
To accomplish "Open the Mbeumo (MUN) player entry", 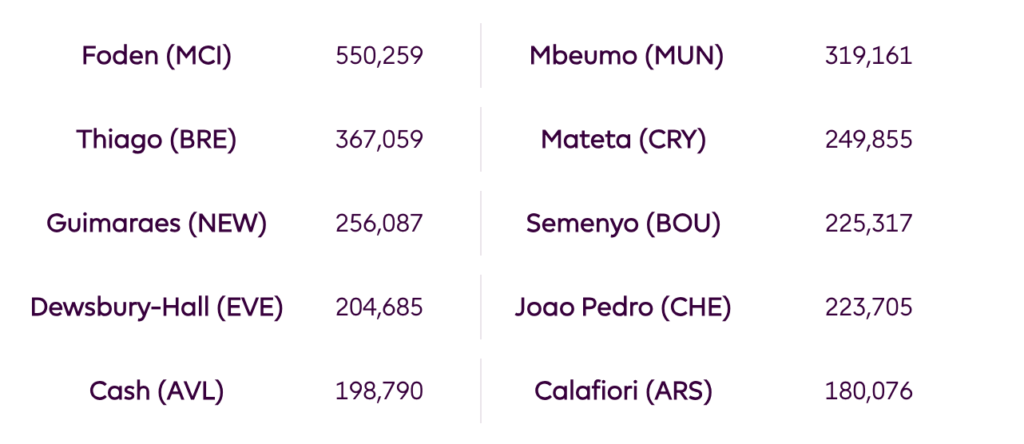I will (x=626, y=56).
